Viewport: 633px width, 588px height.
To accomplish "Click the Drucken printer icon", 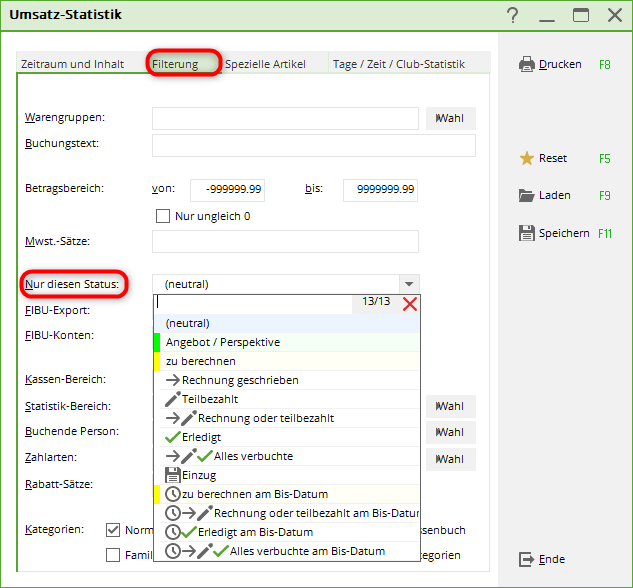I will pos(527,64).
